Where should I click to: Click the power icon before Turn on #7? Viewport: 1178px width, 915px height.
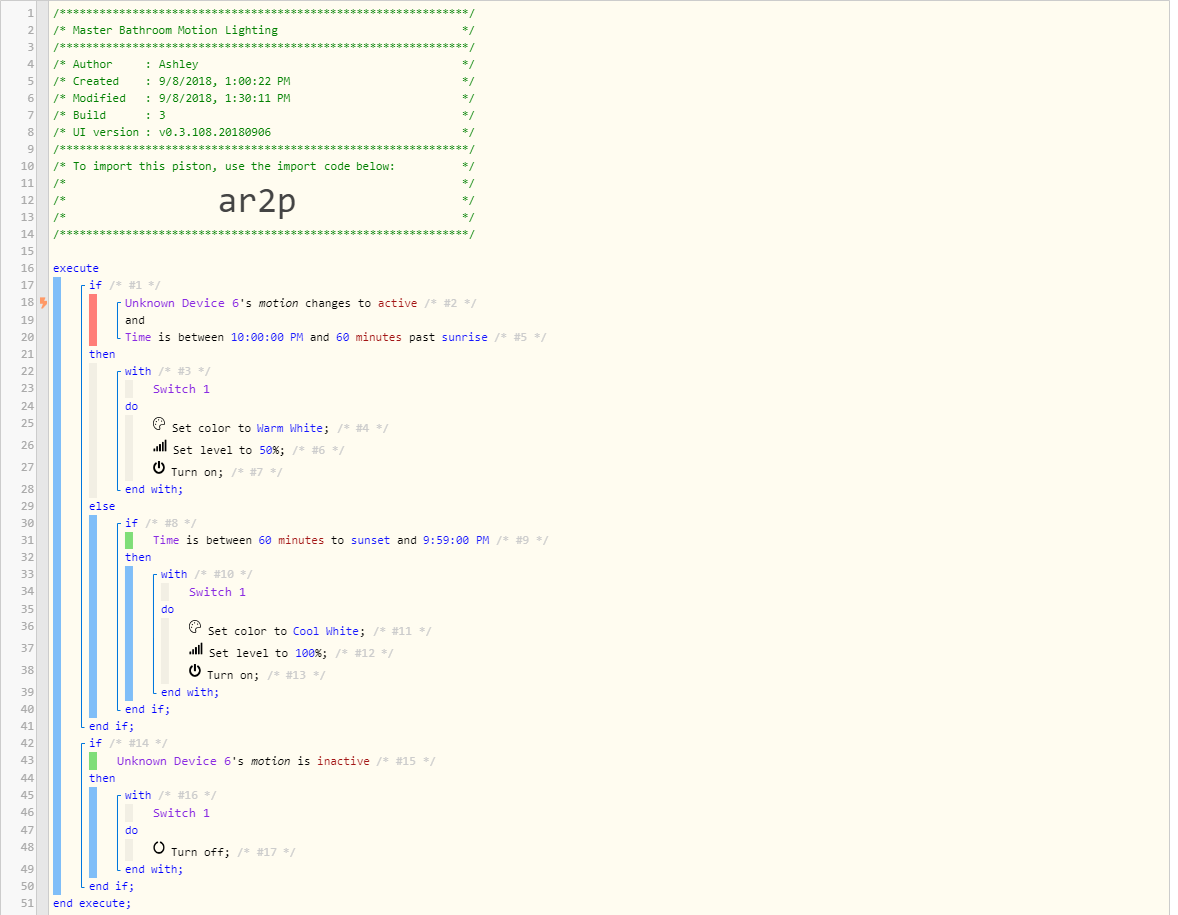pyautogui.click(x=159, y=467)
